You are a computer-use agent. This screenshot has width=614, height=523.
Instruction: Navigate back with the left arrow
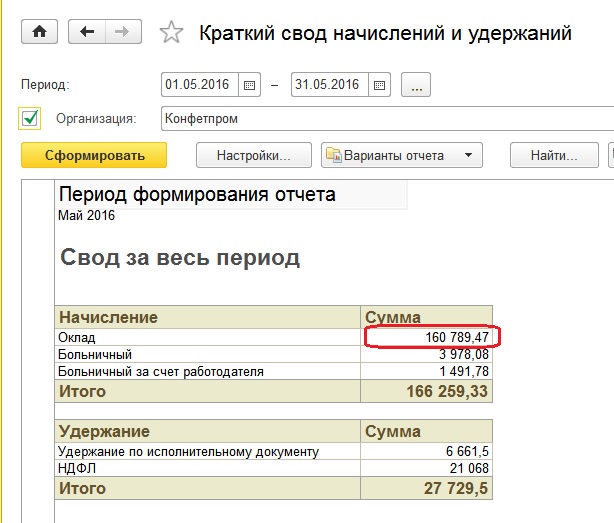point(87,31)
